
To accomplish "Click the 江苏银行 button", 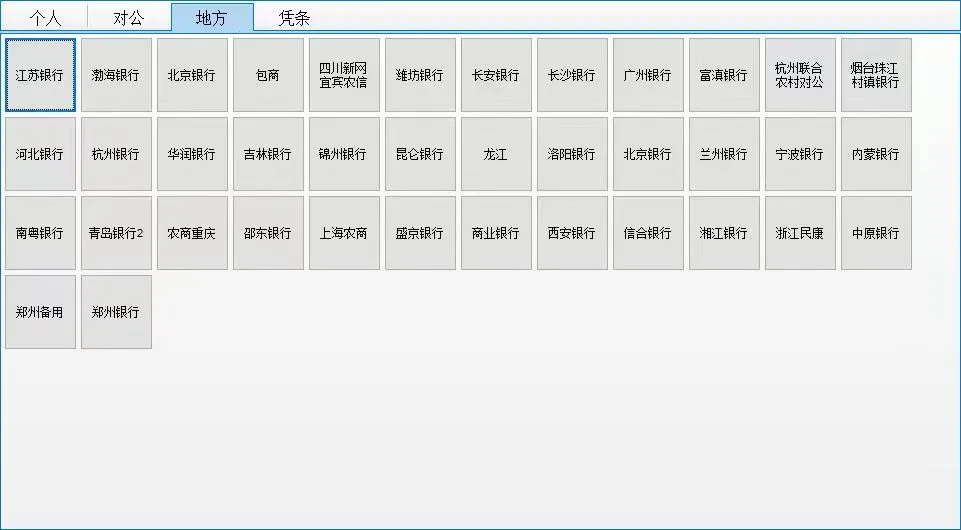I will pyautogui.click(x=40, y=75).
